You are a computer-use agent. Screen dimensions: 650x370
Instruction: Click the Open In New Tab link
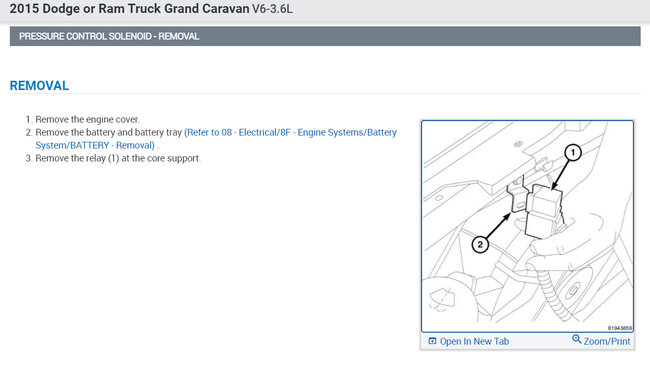point(474,341)
